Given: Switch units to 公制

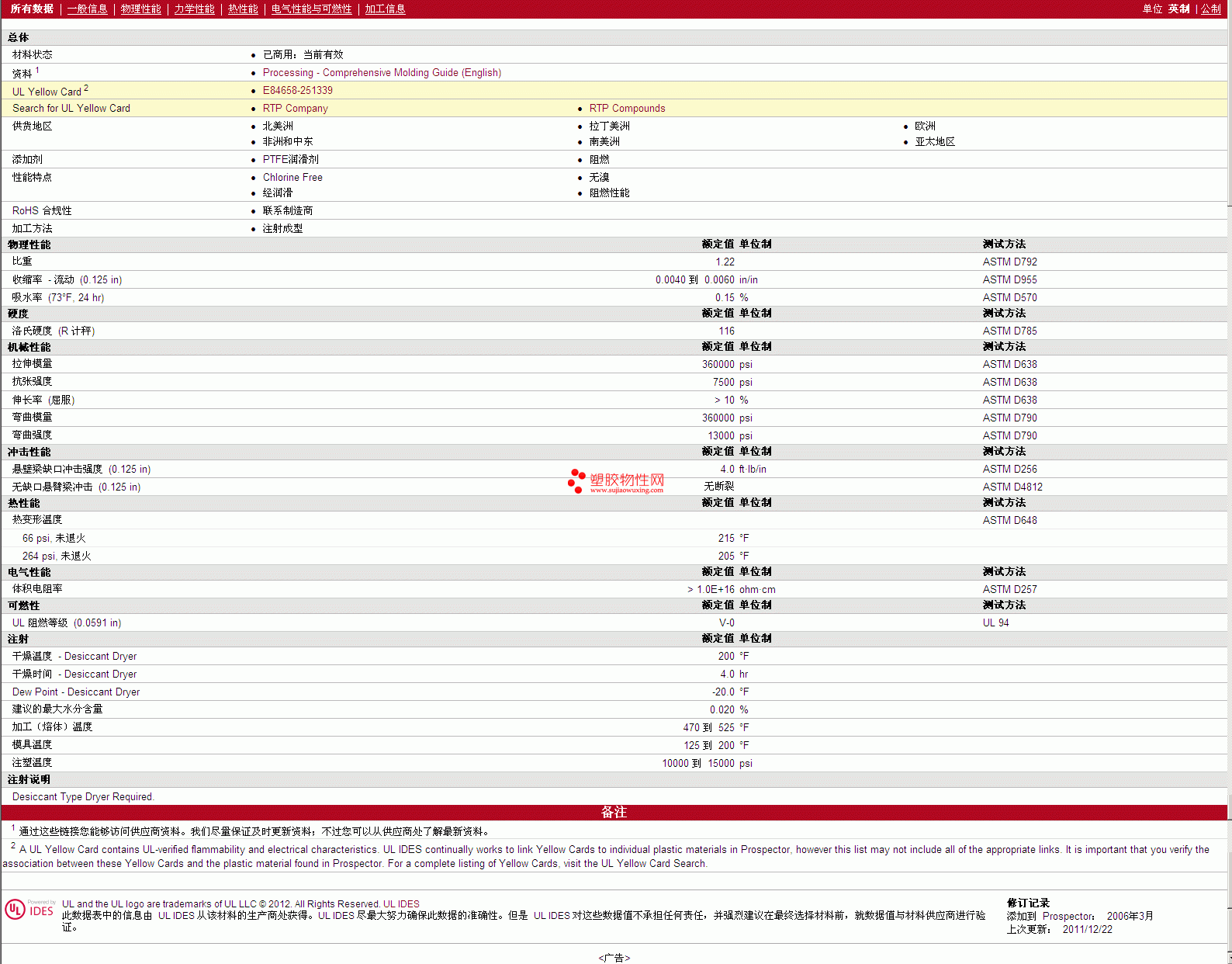Looking at the screenshot, I should click(1210, 9).
